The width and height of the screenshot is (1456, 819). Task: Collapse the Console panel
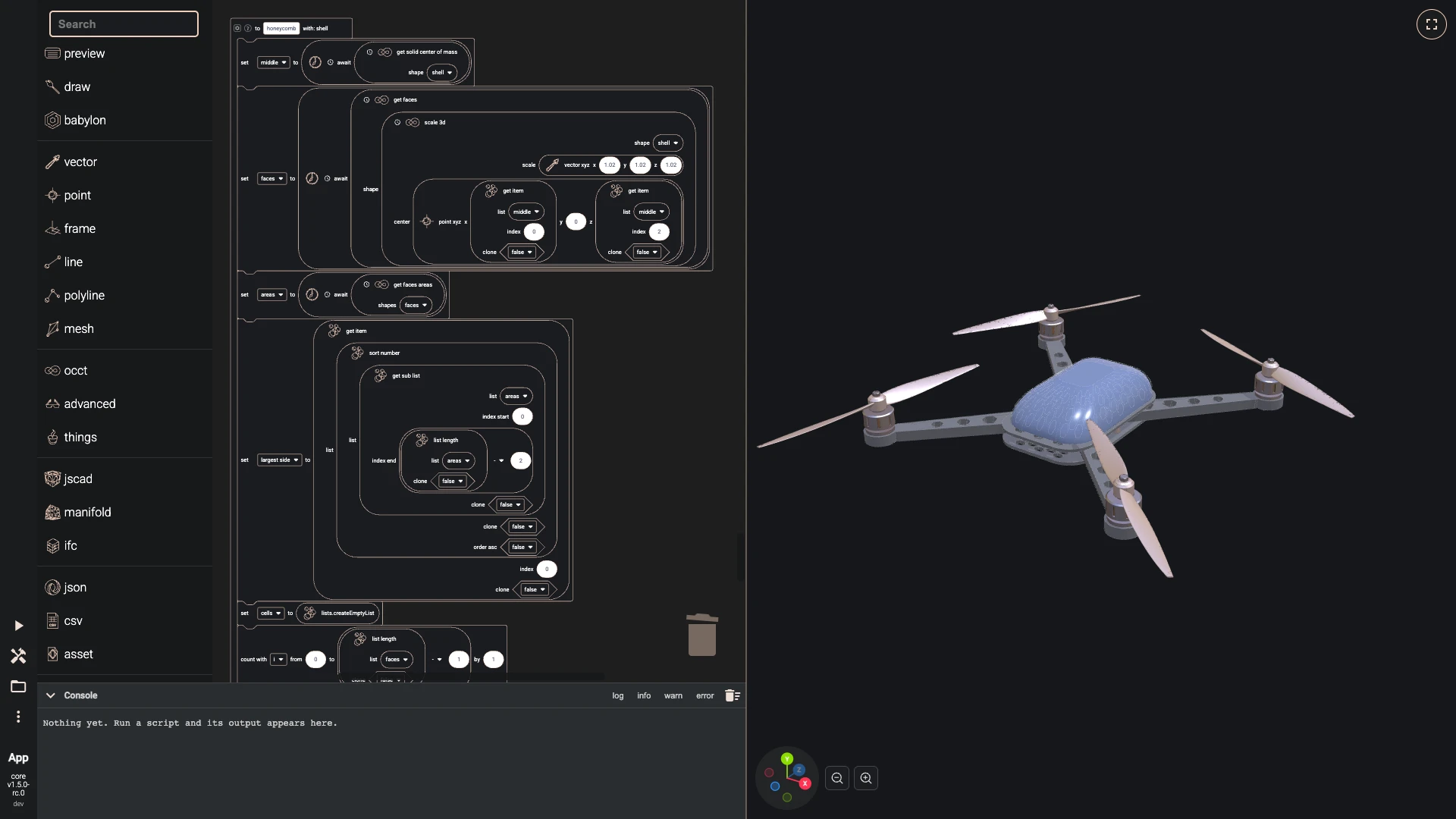[x=51, y=695]
